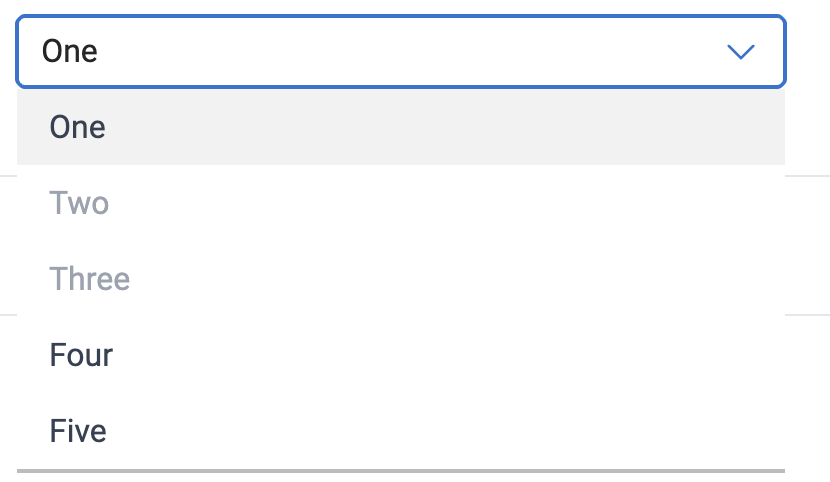
Task: Click the disabled "Three" option
Action: tap(90, 279)
